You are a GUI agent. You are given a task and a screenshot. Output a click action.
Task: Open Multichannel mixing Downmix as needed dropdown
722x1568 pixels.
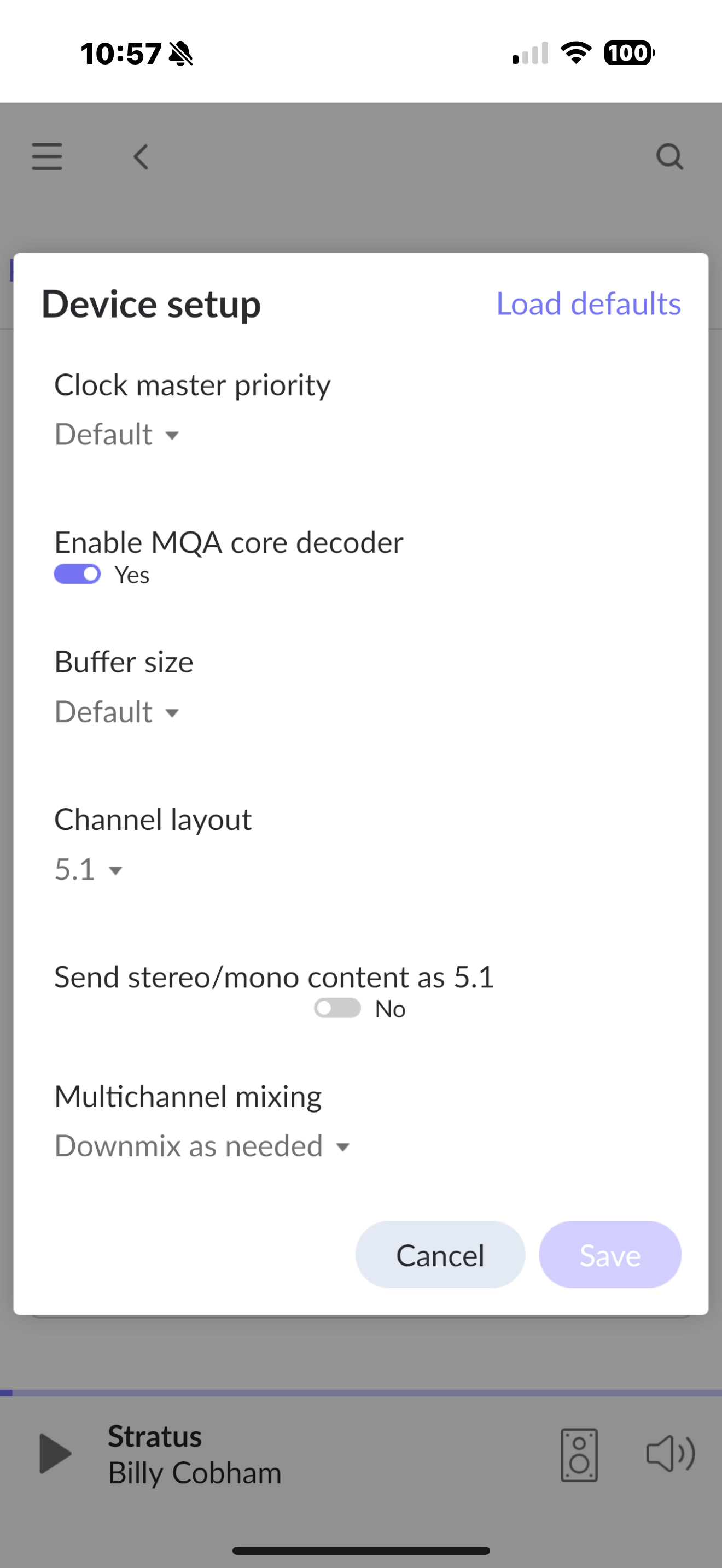tap(202, 1147)
